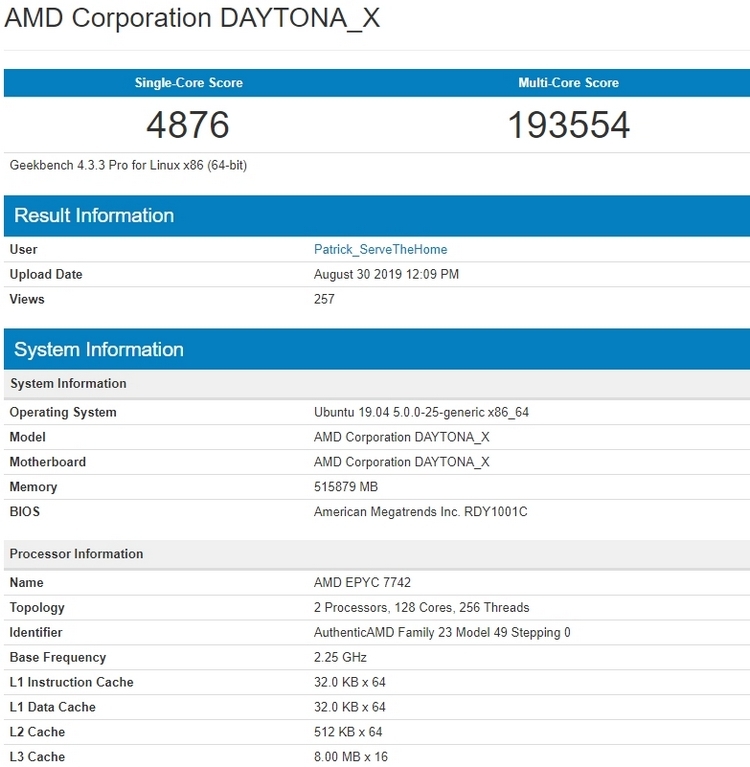Select the multi-core score value 193554

(x=568, y=125)
